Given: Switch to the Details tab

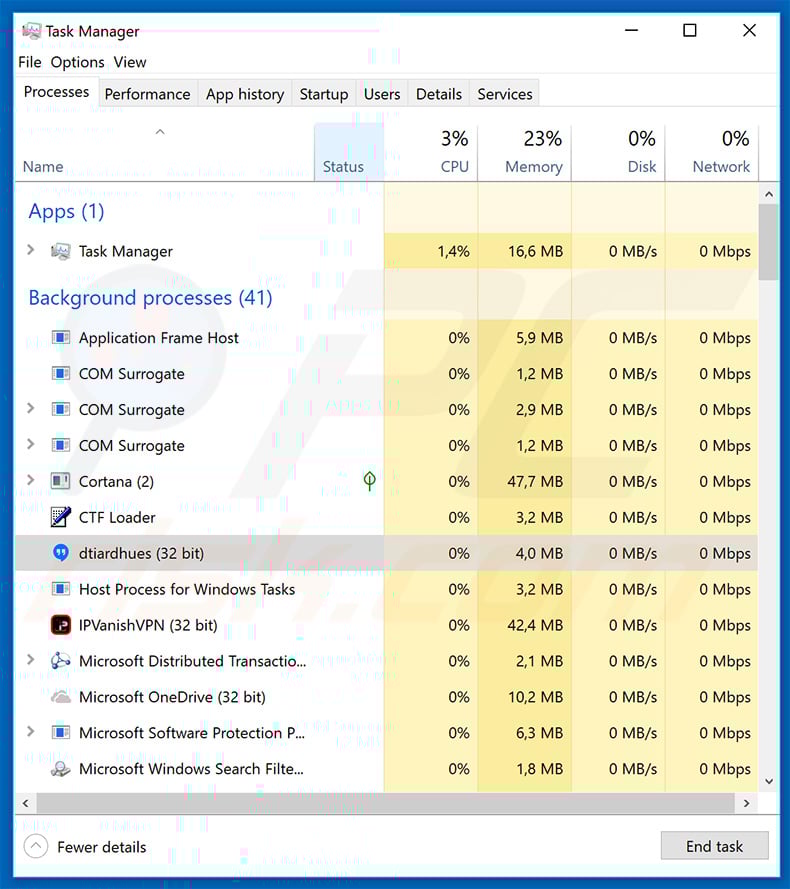Looking at the screenshot, I should click(439, 94).
